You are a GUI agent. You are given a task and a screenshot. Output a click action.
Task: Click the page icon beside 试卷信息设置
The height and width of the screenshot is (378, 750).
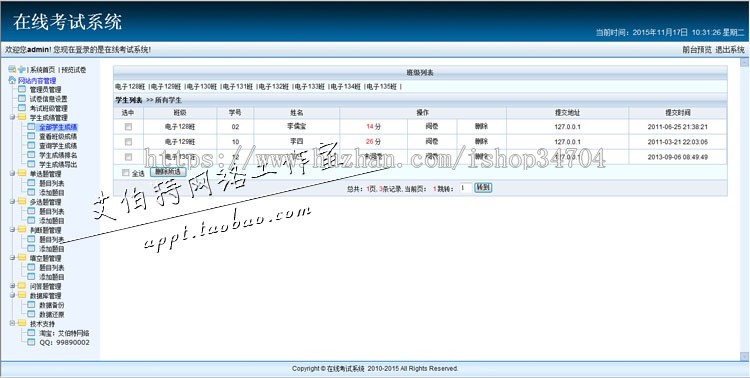coord(22,99)
